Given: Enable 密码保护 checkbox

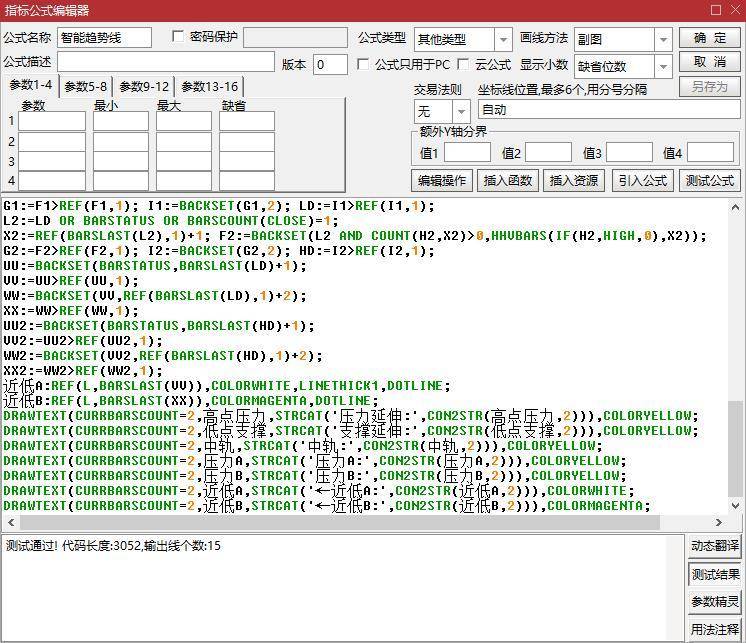Looking at the screenshot, I should tap(178, 36).
